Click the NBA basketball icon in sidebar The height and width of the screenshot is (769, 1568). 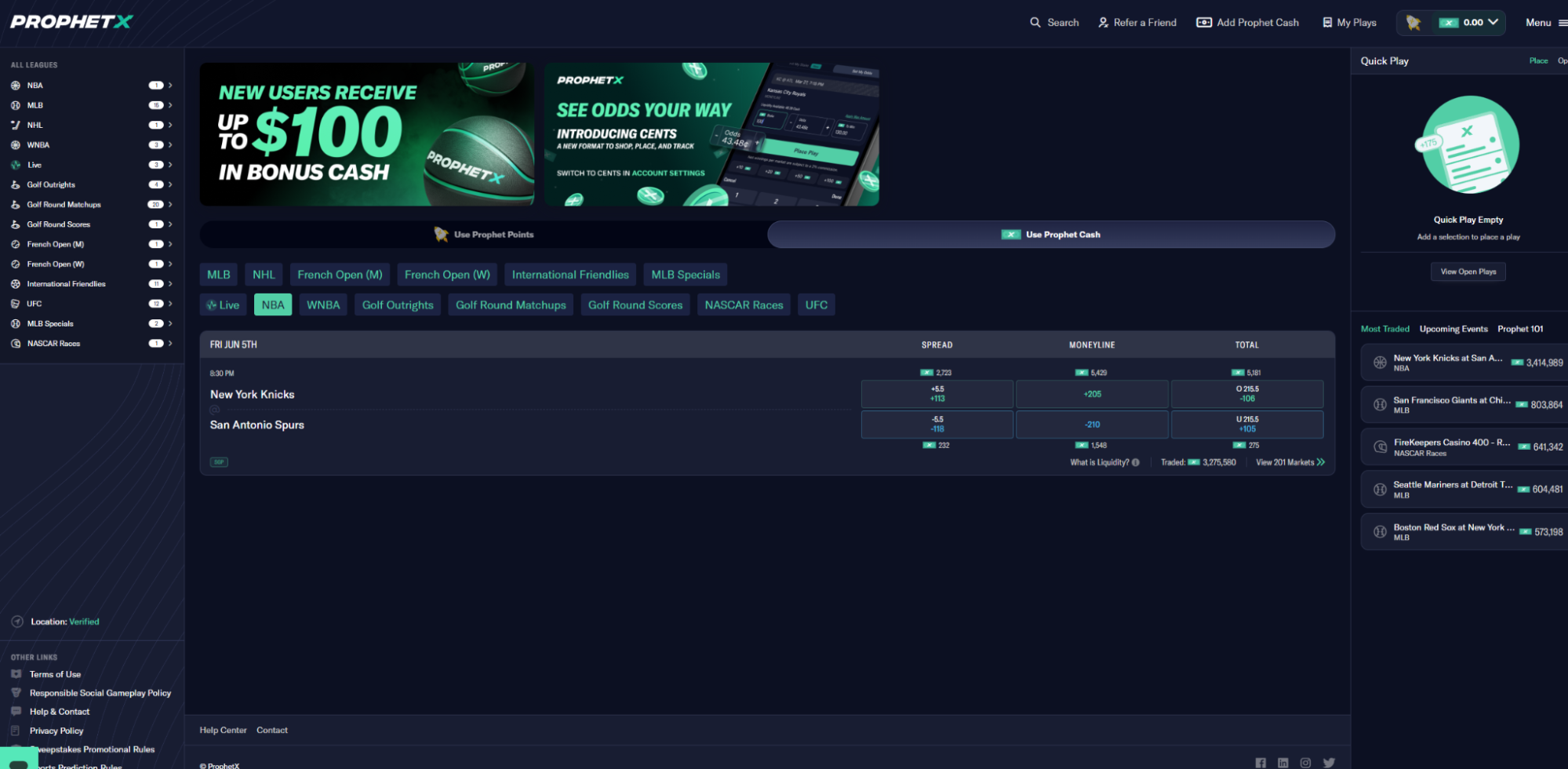pos(16,86)
